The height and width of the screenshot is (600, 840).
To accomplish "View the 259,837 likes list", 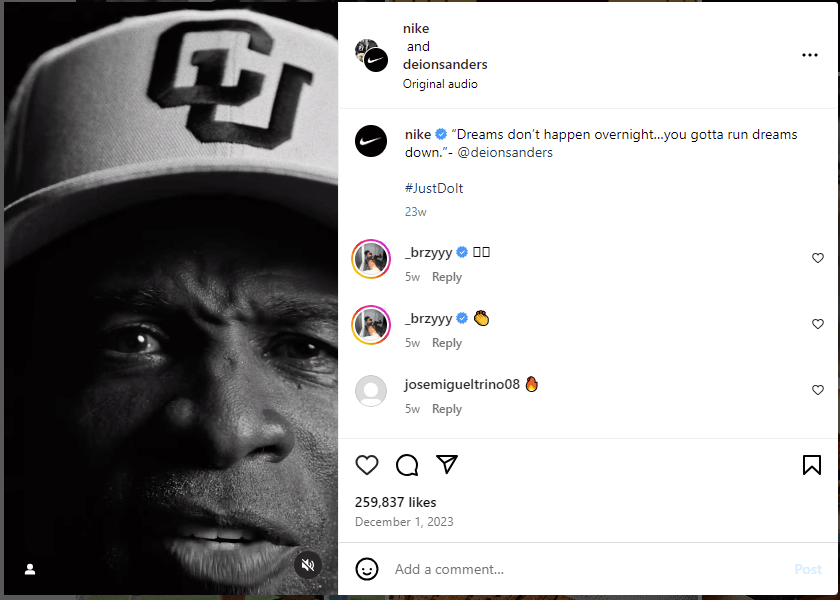I will (396, 502).
